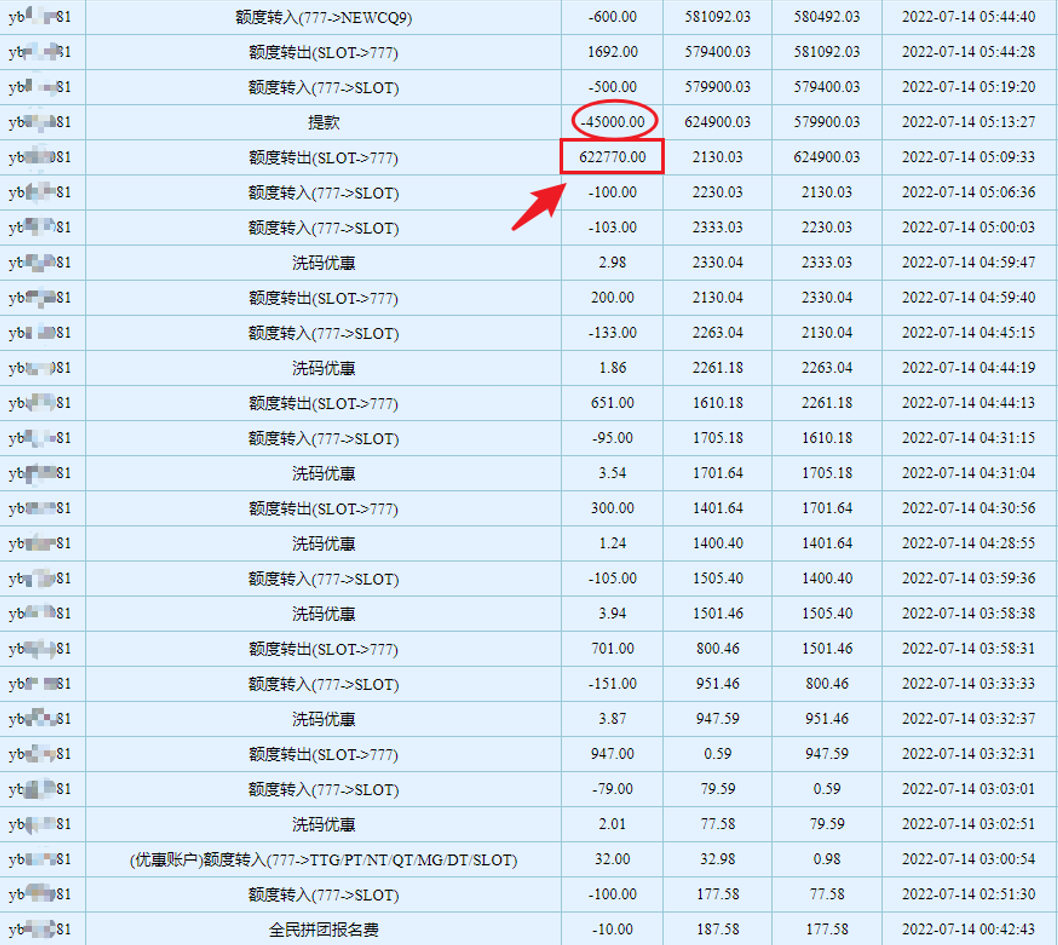Screen dimensions: 1058x945
Task: Select the boxed 622770.00 transfer amount
Action: pyautogui.click(x=612, y=158)
